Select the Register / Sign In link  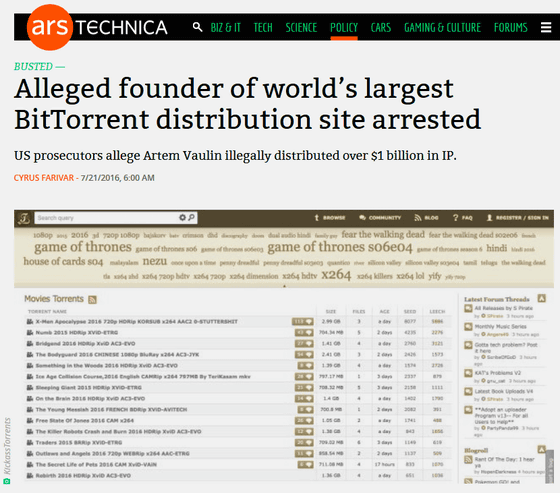coord(518,218)
